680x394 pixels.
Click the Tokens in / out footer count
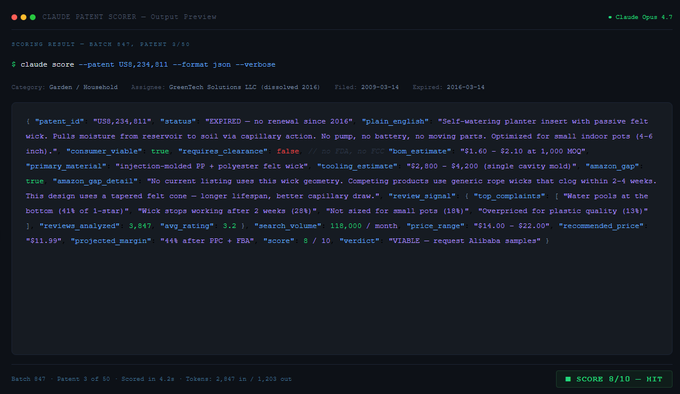coord(239,379)
